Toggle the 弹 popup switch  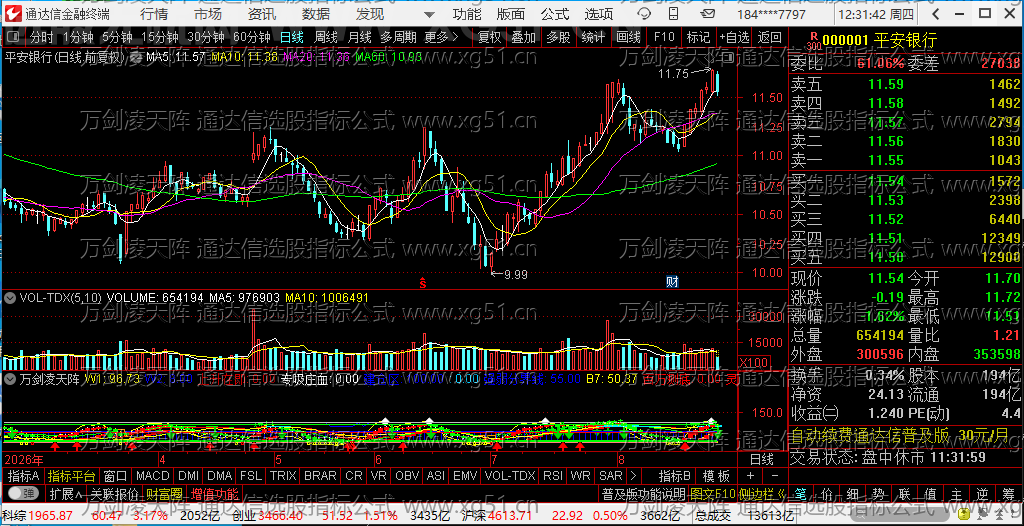click(22, 493)
